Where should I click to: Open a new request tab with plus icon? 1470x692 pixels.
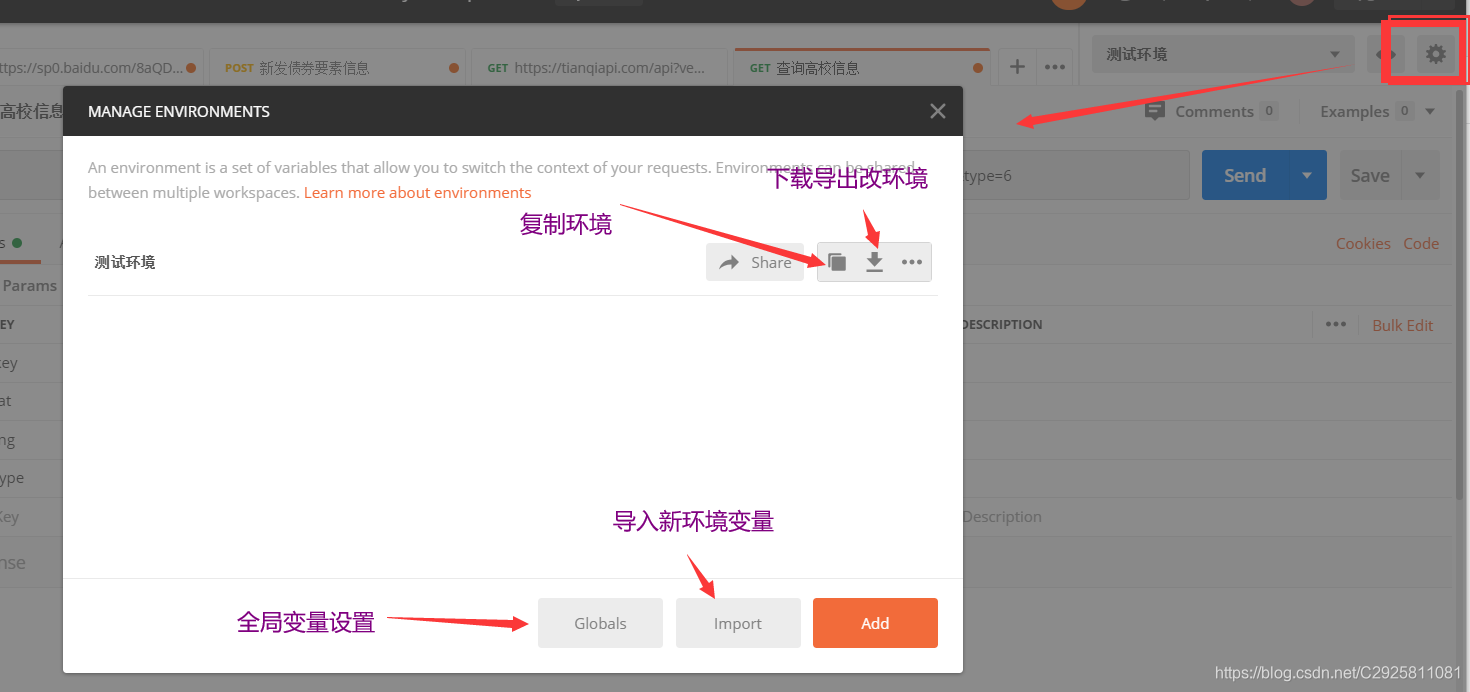coord(1017,67)
